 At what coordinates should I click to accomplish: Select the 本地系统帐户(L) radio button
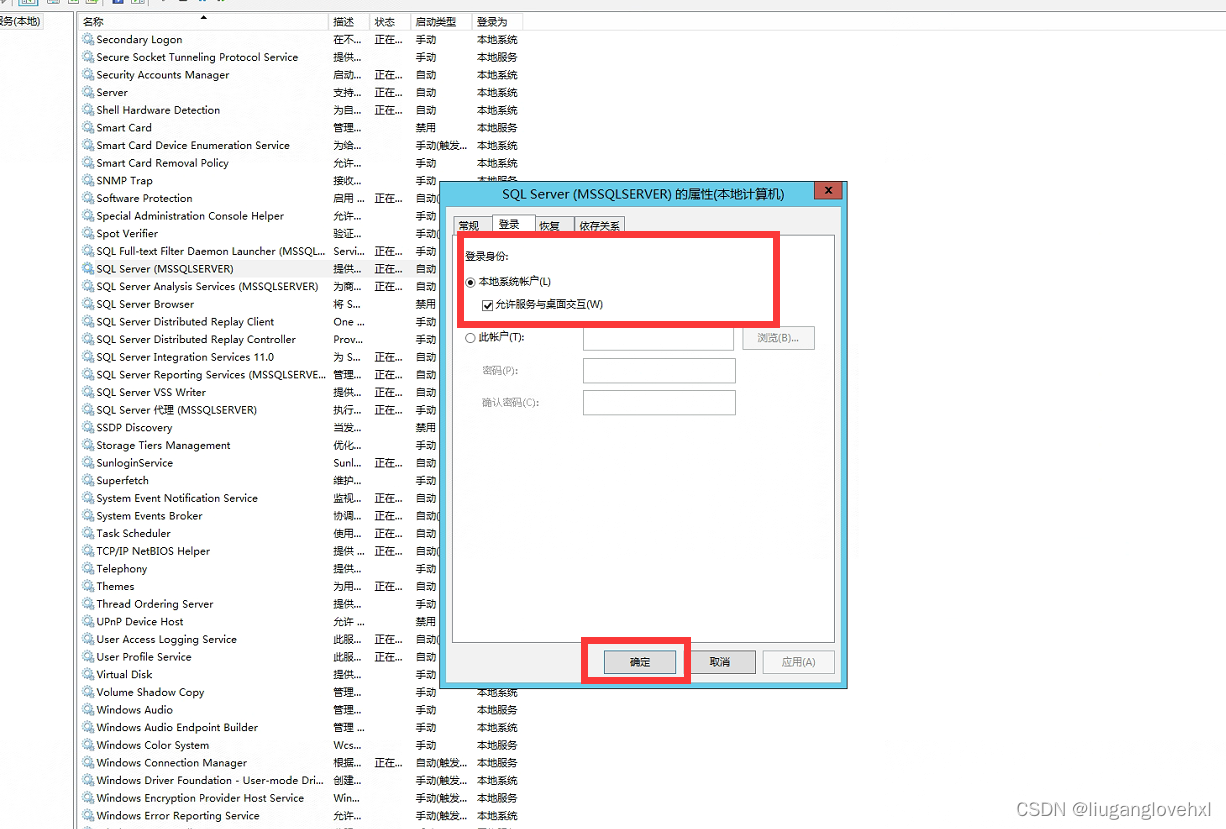pyautogui.click(x=470, y=282)
